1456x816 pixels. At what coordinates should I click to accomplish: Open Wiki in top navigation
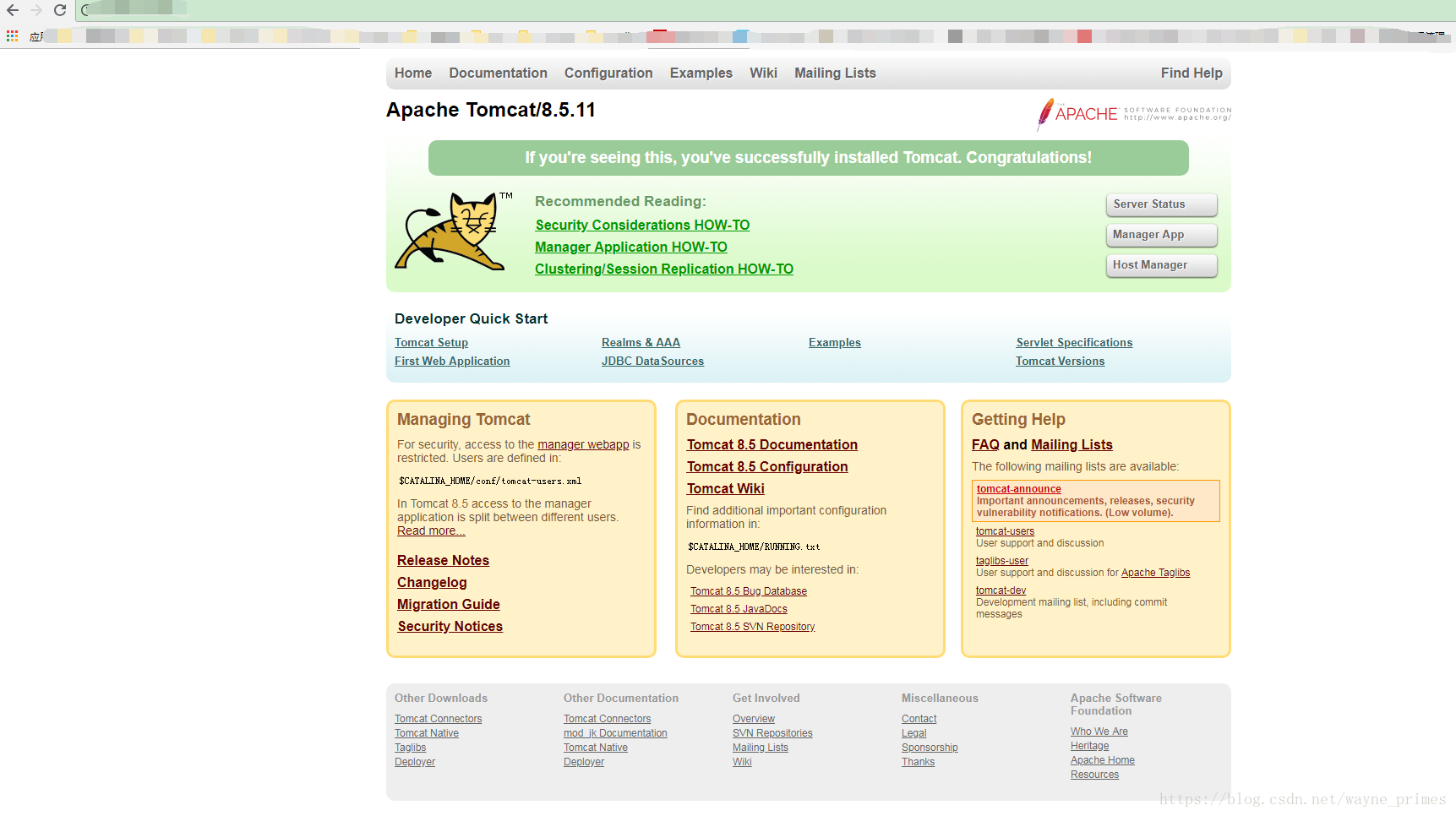pos(763,73)
